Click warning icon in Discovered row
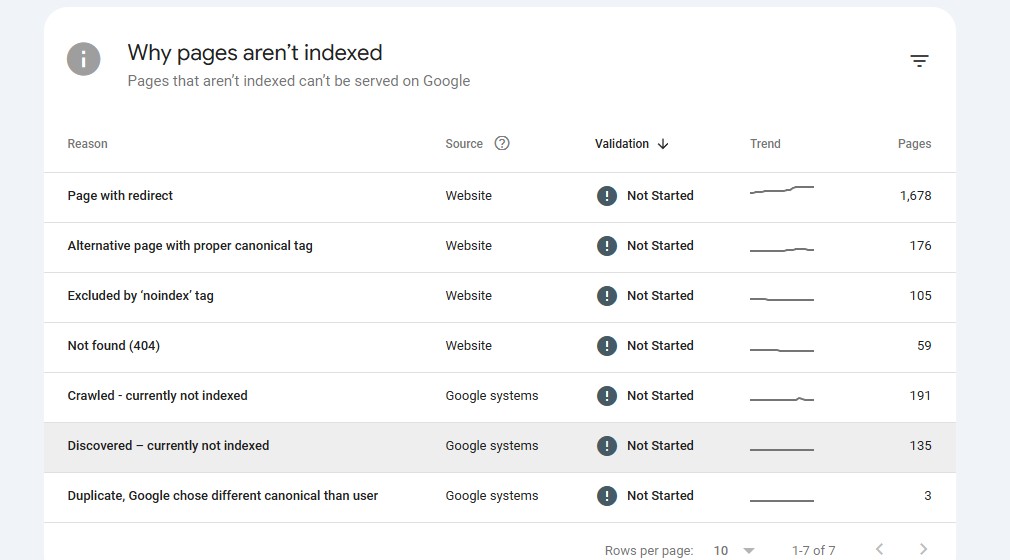Viewport: 1010px width, 560px height. (607, 446)
